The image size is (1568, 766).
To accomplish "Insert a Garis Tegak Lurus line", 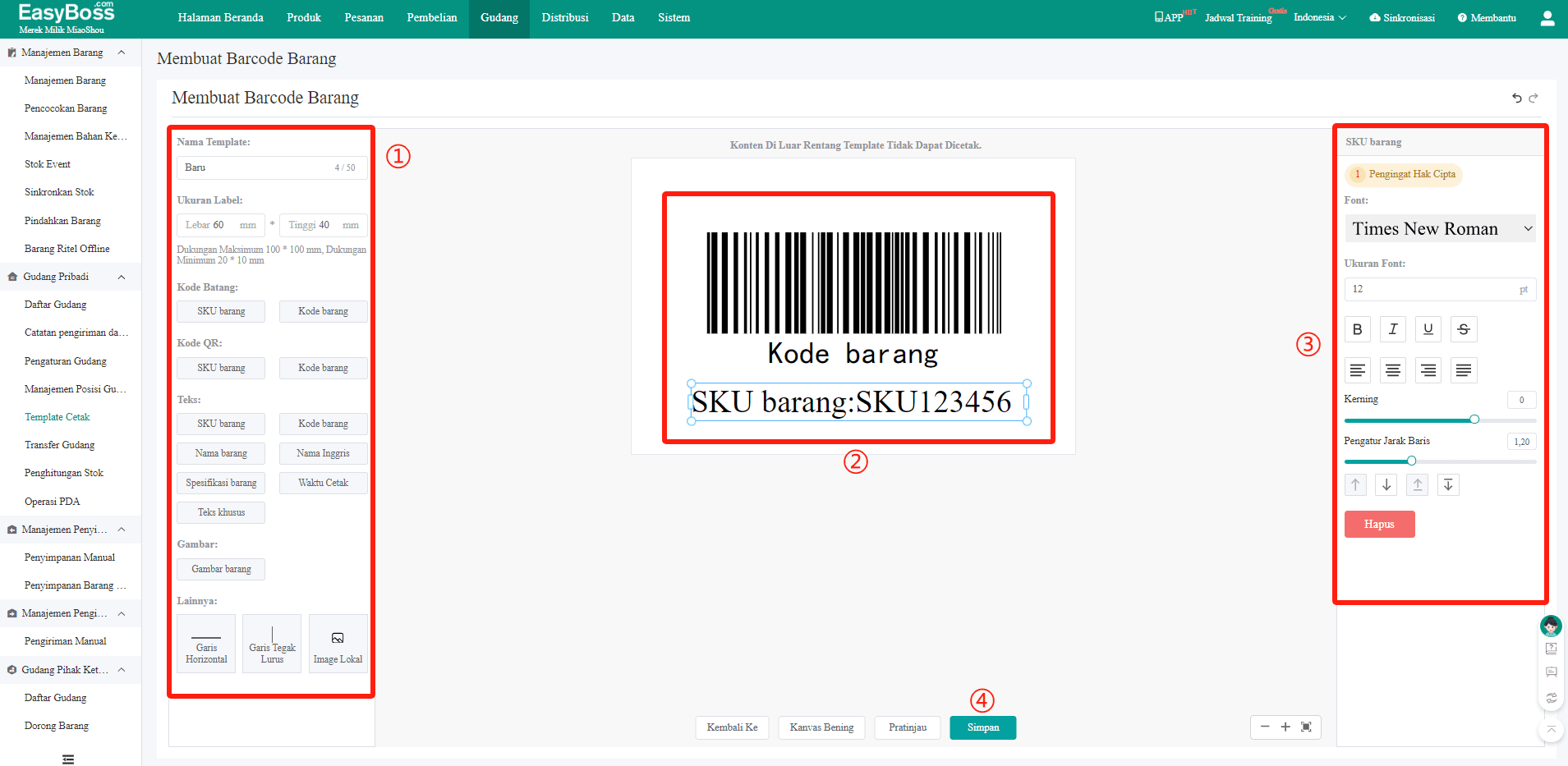I will pyautogui.click(x=272, y=644).
